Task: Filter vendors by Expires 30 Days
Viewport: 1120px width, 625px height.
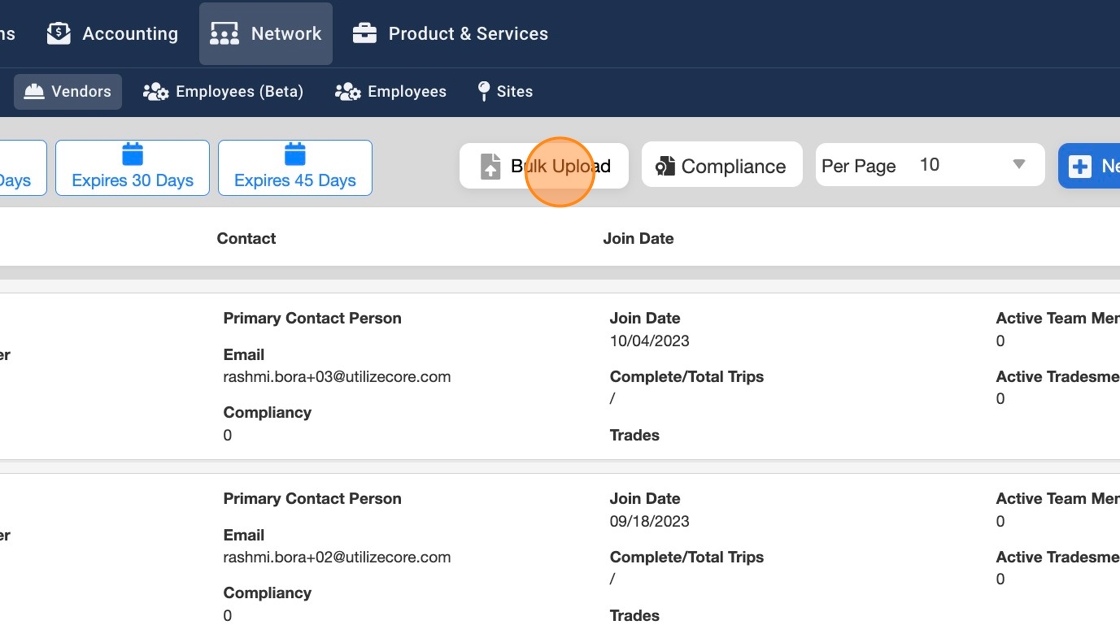Action: click(132, 168)
